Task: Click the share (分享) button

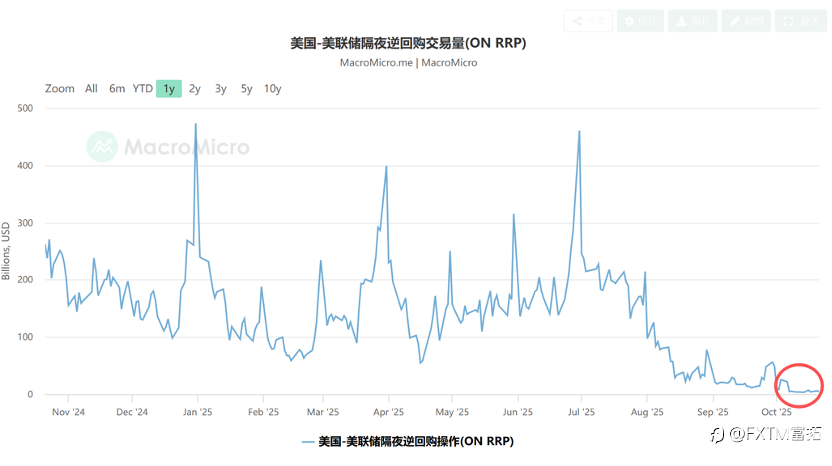Action: (588, 21)
